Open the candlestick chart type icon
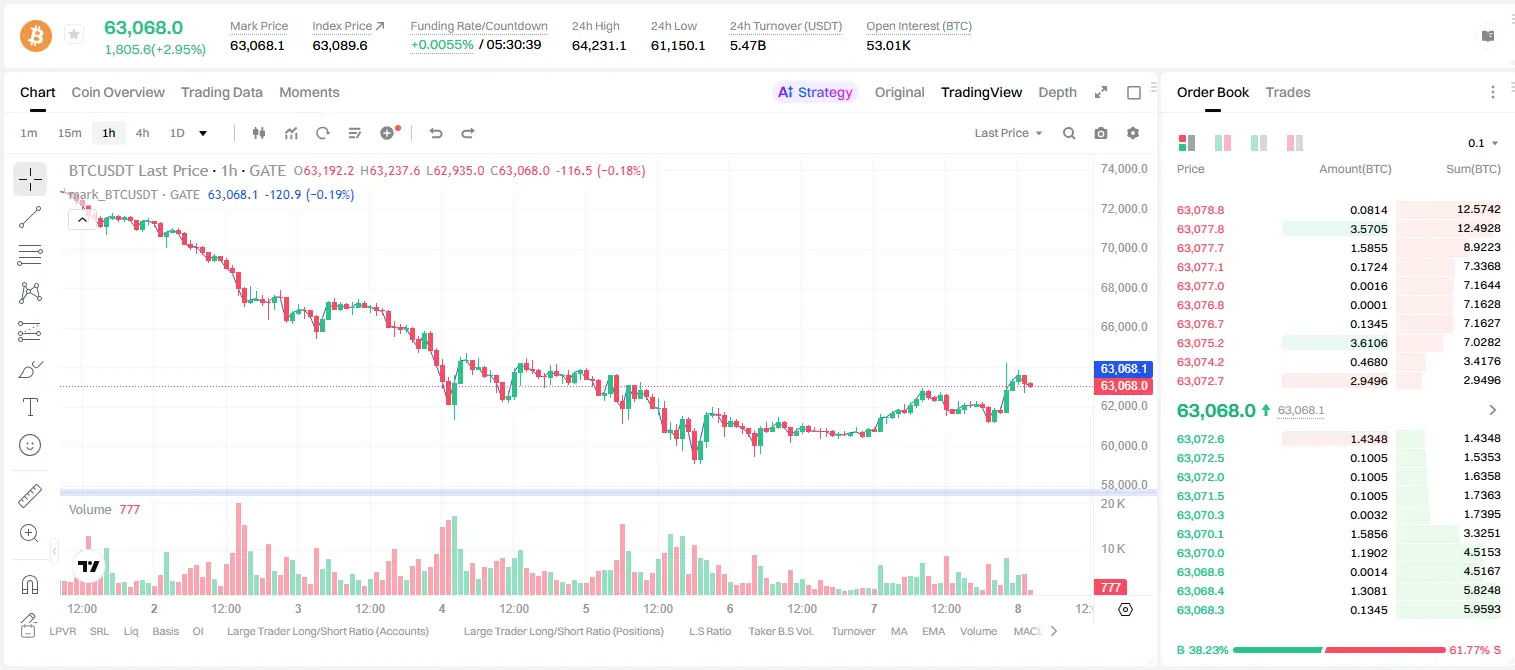The width and height of the screenshot is (1515, 670). click(x=259, y=133)
